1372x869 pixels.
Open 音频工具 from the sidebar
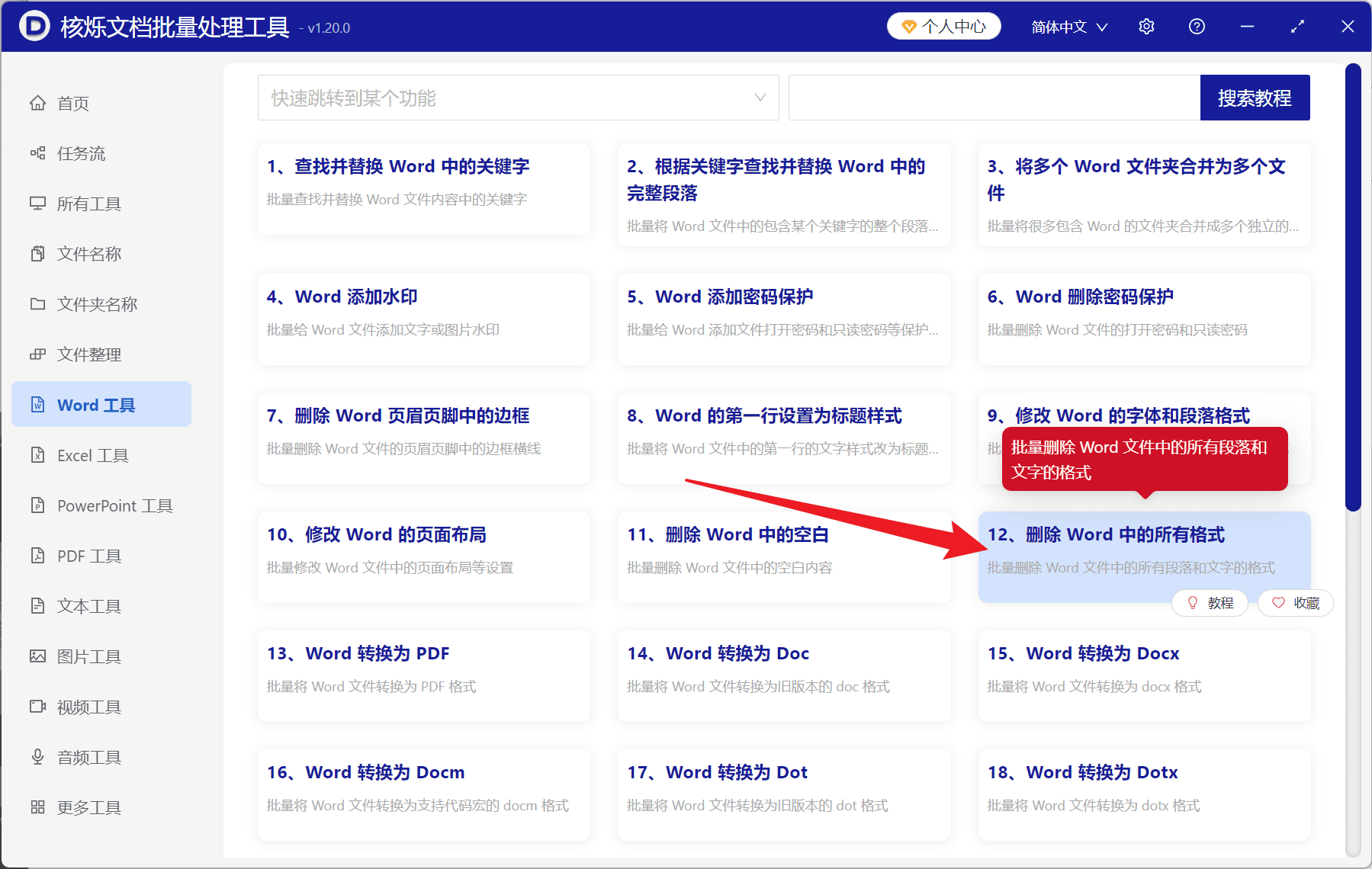pyautogui.click(x=88, y=756)
